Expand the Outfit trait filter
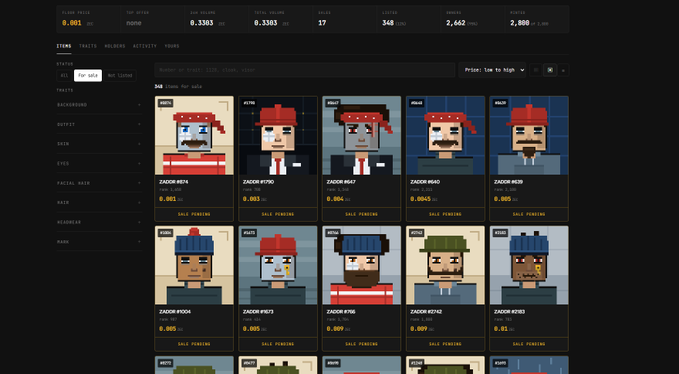 coord(99,124)
